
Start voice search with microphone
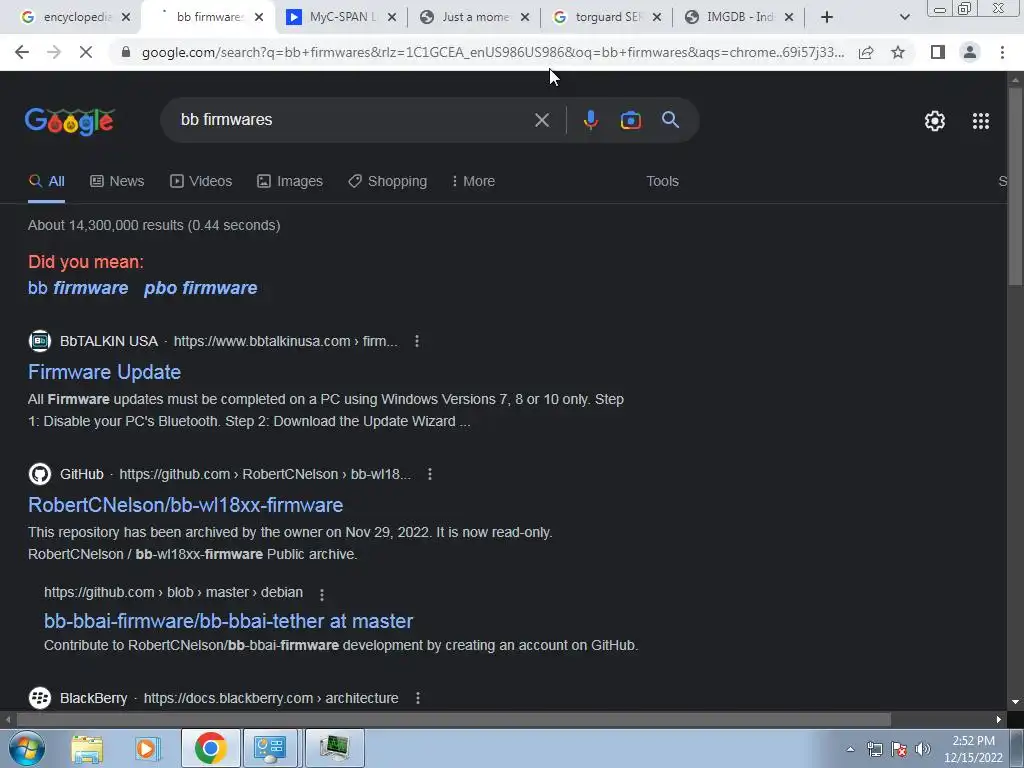(590, 120)
